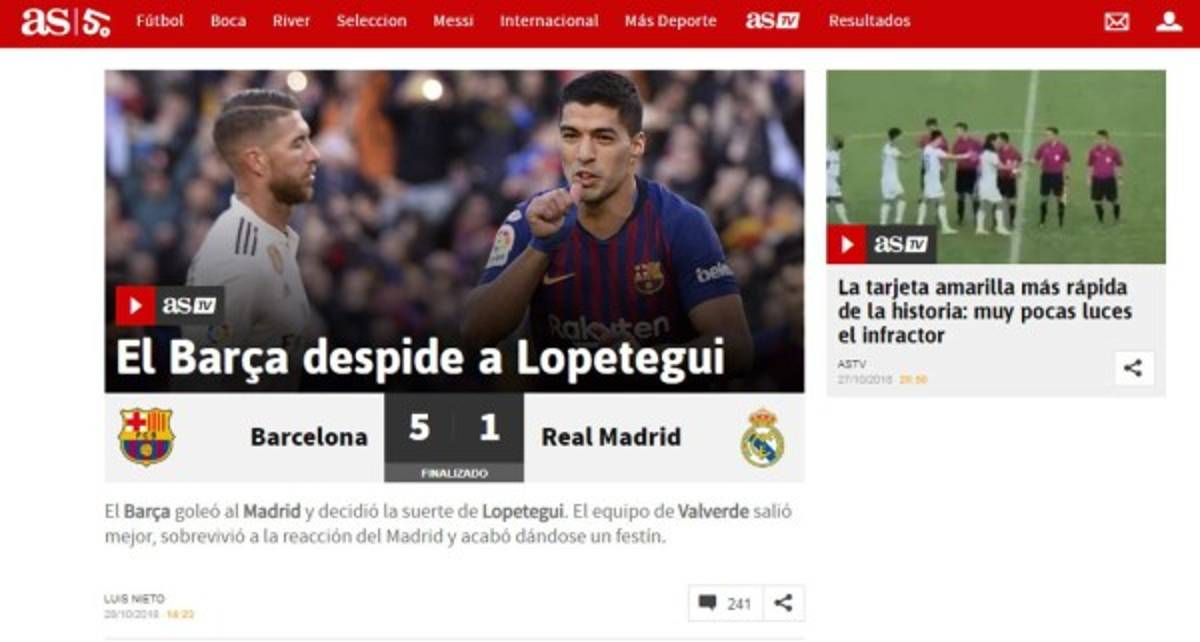
Task: Play the yellow card sidebar video
Action: (x=846, y=244)
